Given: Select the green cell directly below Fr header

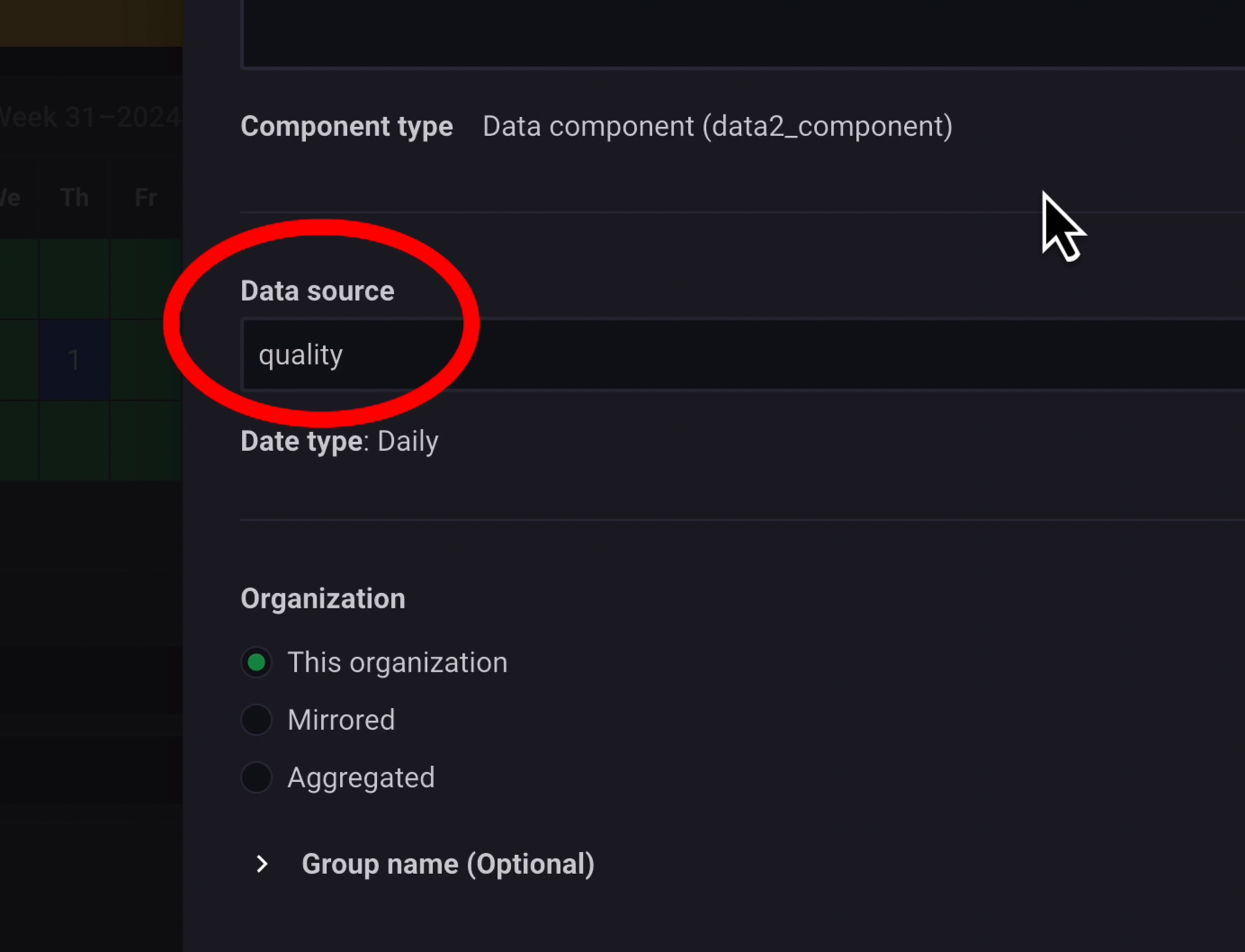Looking at the screenshot, I should (146, 279).
